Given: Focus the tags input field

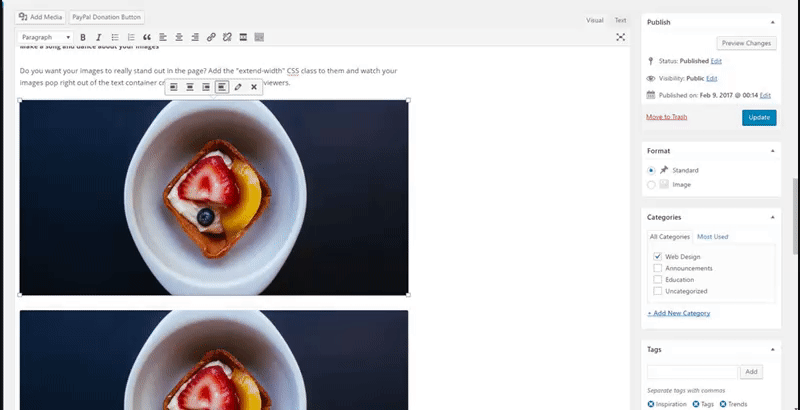Looking at the screenshot, I should point(692,372).
